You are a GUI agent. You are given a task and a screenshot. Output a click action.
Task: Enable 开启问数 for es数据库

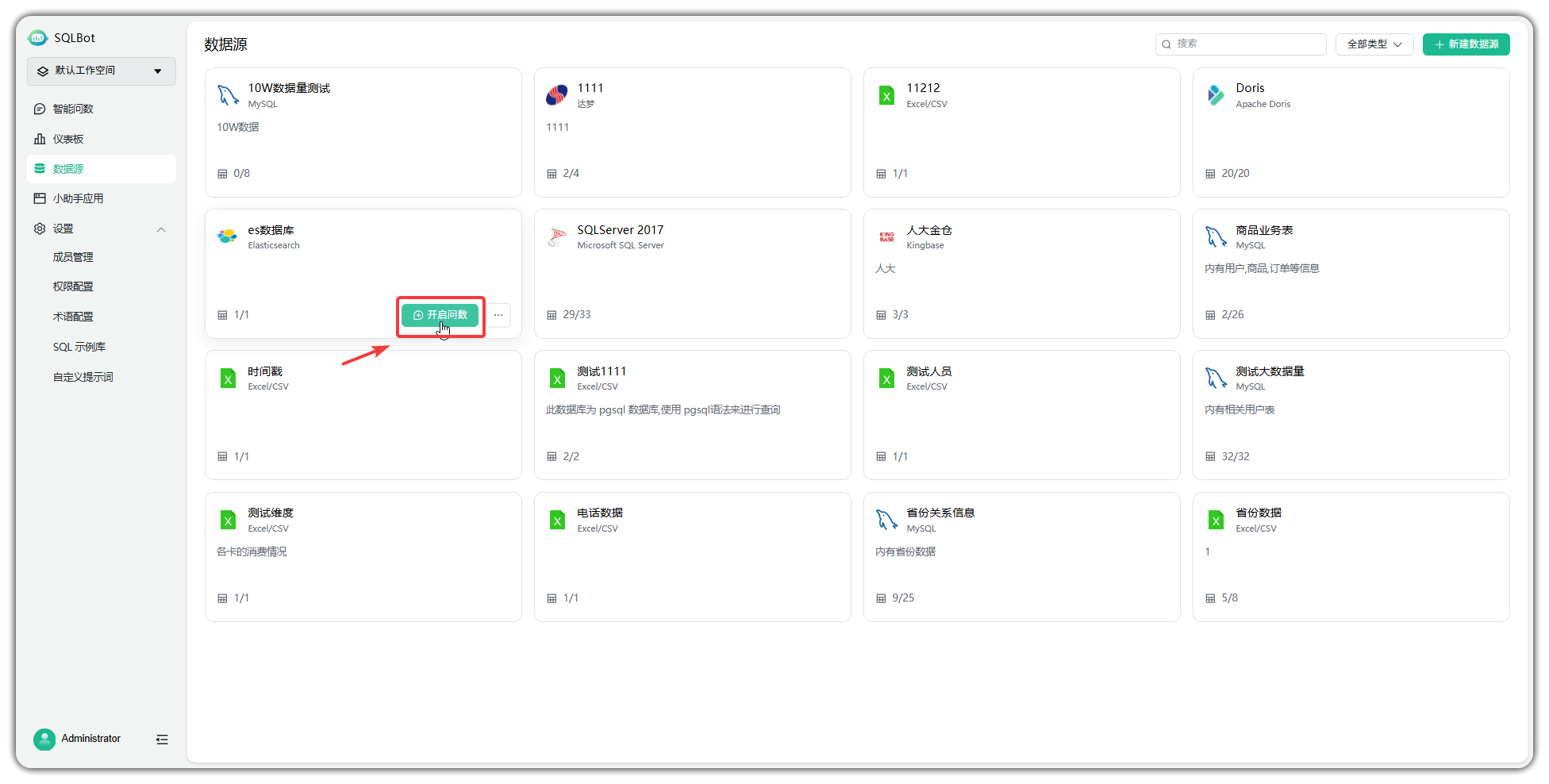coord(440,315)
